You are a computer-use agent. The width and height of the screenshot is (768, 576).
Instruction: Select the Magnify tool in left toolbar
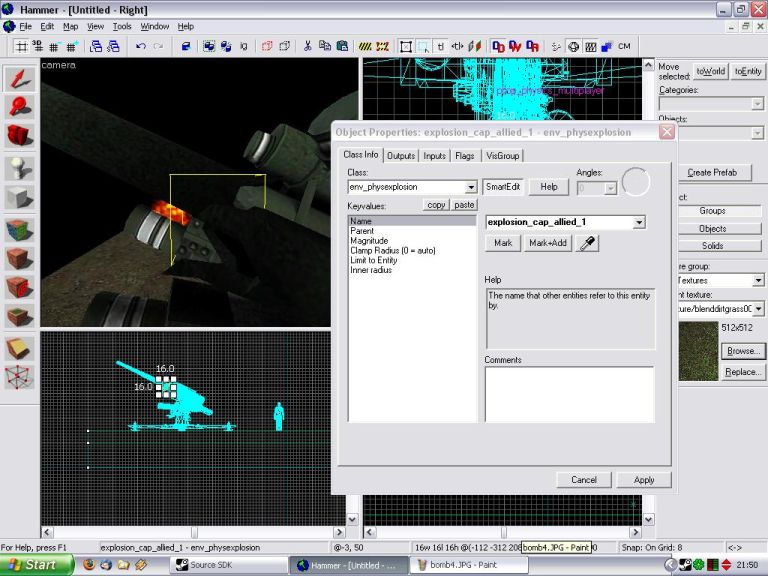19,107
